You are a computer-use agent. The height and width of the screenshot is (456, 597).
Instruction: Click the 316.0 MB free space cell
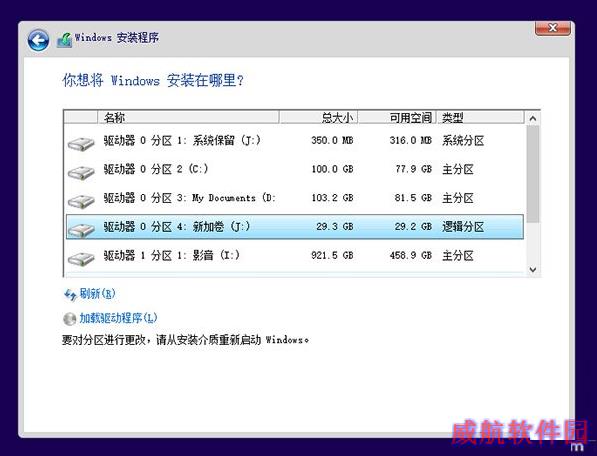coord(410,140)
